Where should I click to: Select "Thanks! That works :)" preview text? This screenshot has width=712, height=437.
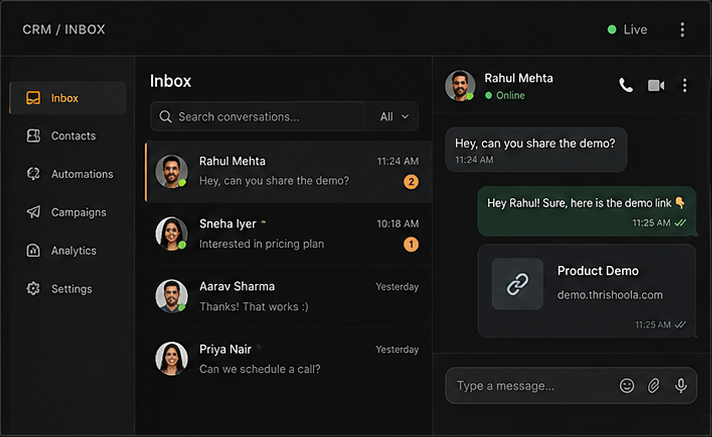(x=254, y=307)
